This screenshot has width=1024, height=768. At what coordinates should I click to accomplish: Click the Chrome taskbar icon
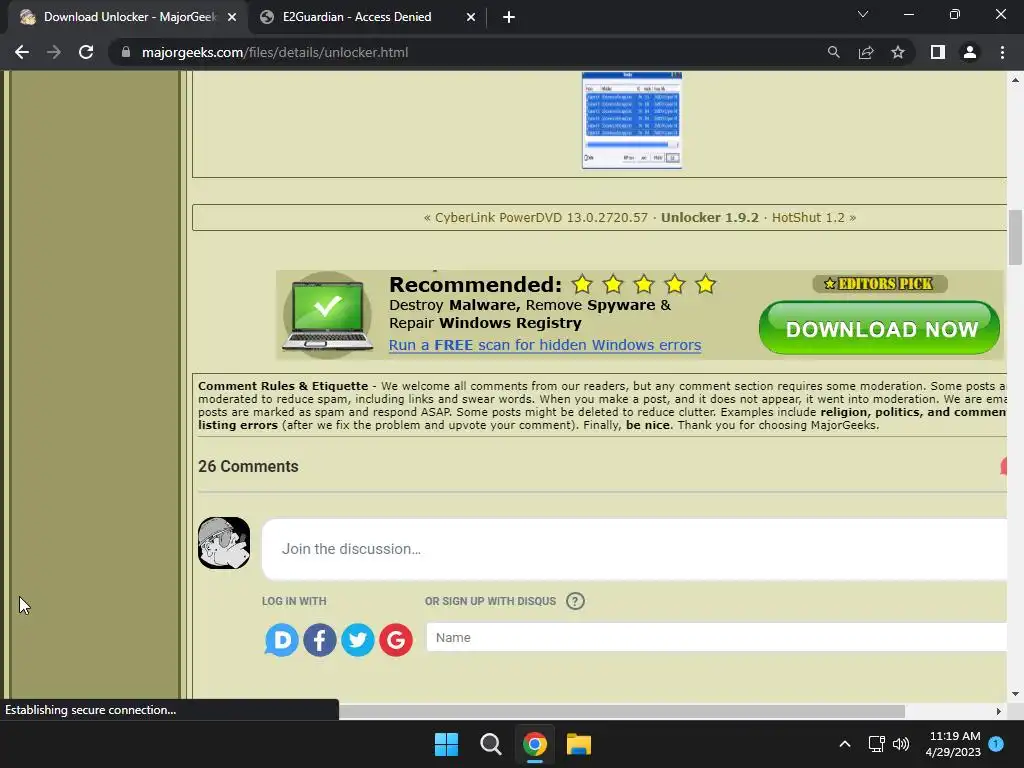click(535, 744)
